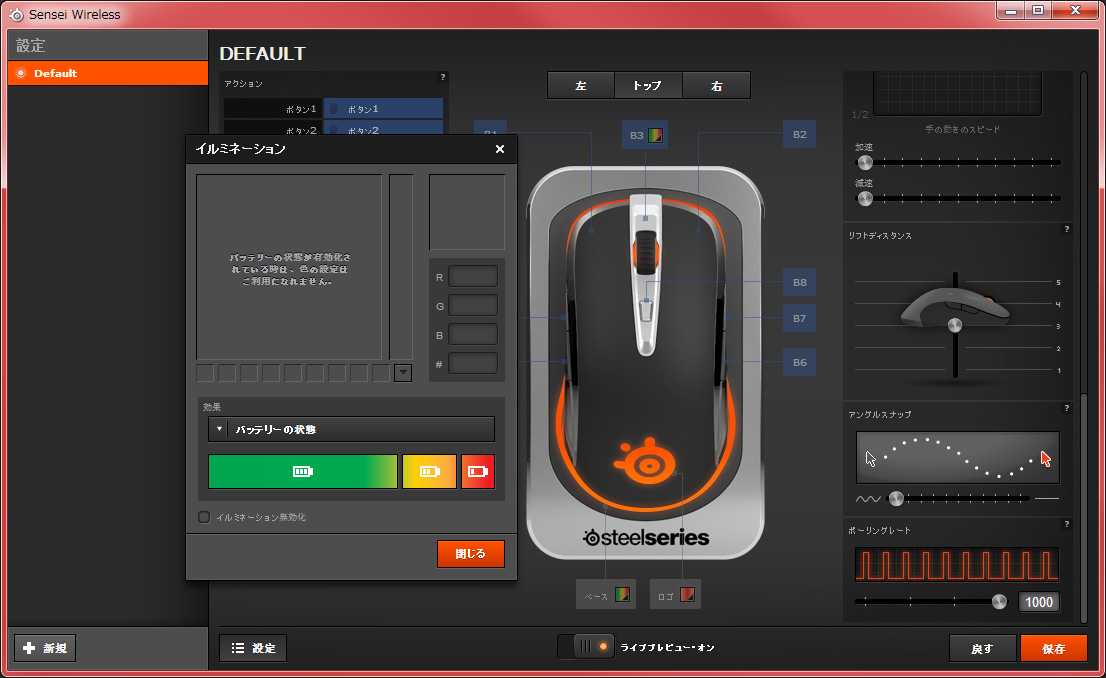This screenshot has width=1106, height=678.
Task: Open the ベース illumination color icon
Action: tap(622, 595)
